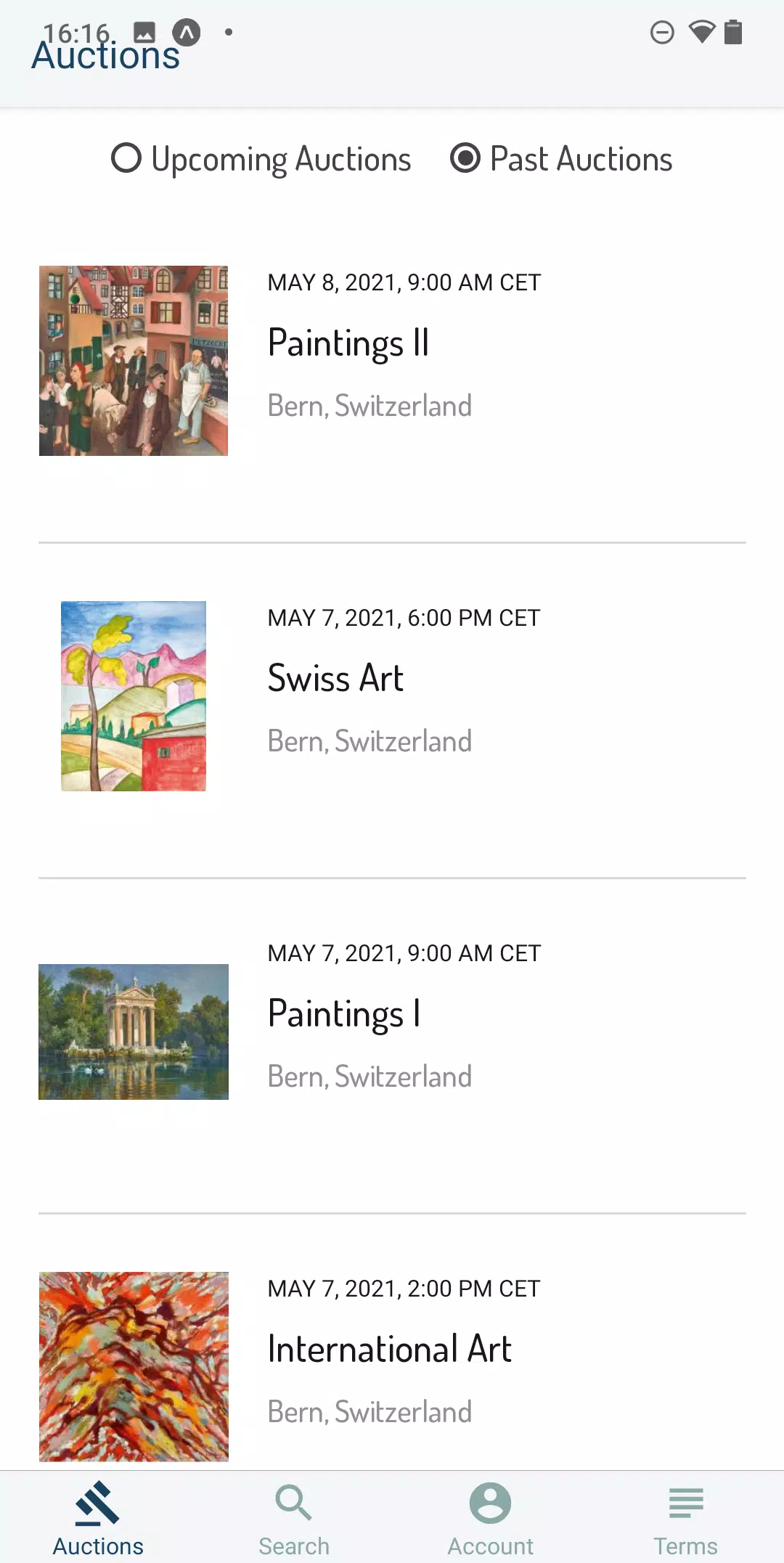Switch to the Search tab label
784x1563 pixels.
(x=293, y=1546)
